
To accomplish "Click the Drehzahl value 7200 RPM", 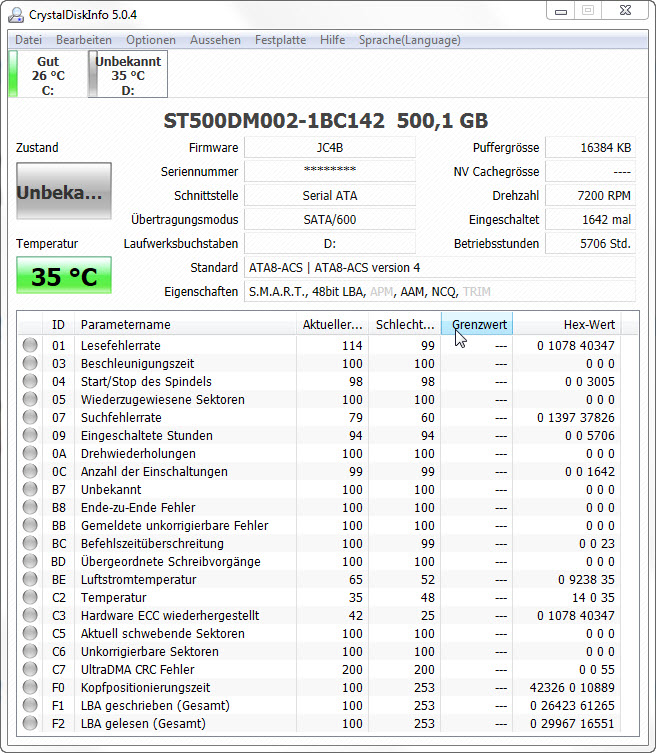I will (591, 195).
